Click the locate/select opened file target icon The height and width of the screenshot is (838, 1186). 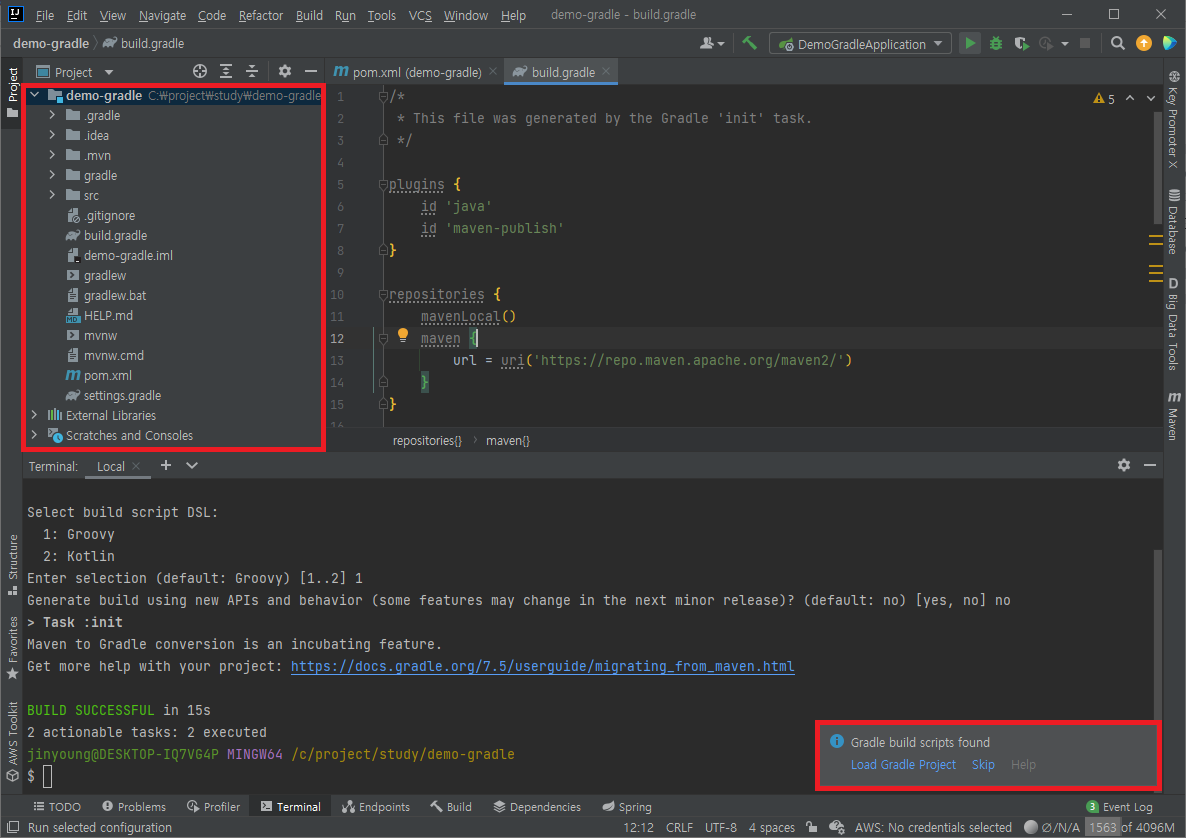200,71
